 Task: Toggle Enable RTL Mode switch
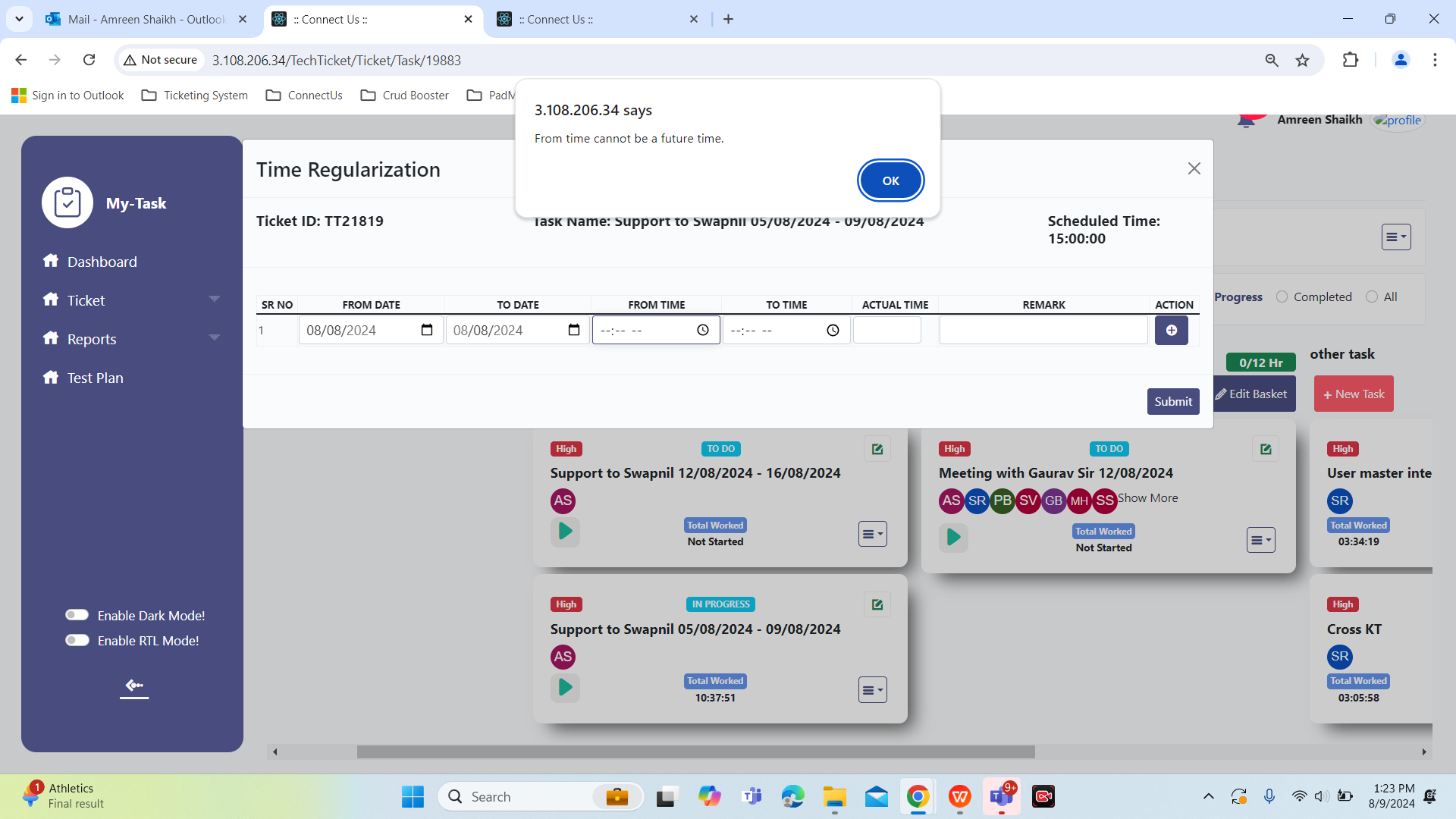77,640
